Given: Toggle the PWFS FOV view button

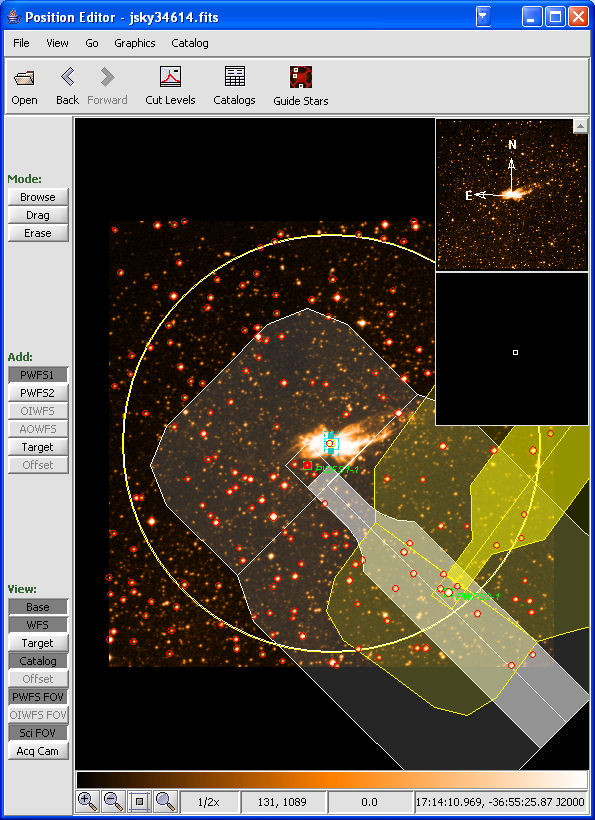Looking at the screenshot, I should pyautogui.click(x=38, y=697).
